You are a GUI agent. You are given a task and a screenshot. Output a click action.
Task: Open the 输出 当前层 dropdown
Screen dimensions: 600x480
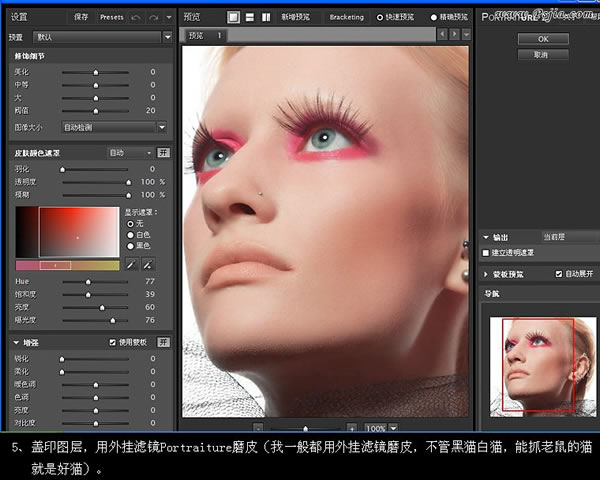click(x=570, y=237)
